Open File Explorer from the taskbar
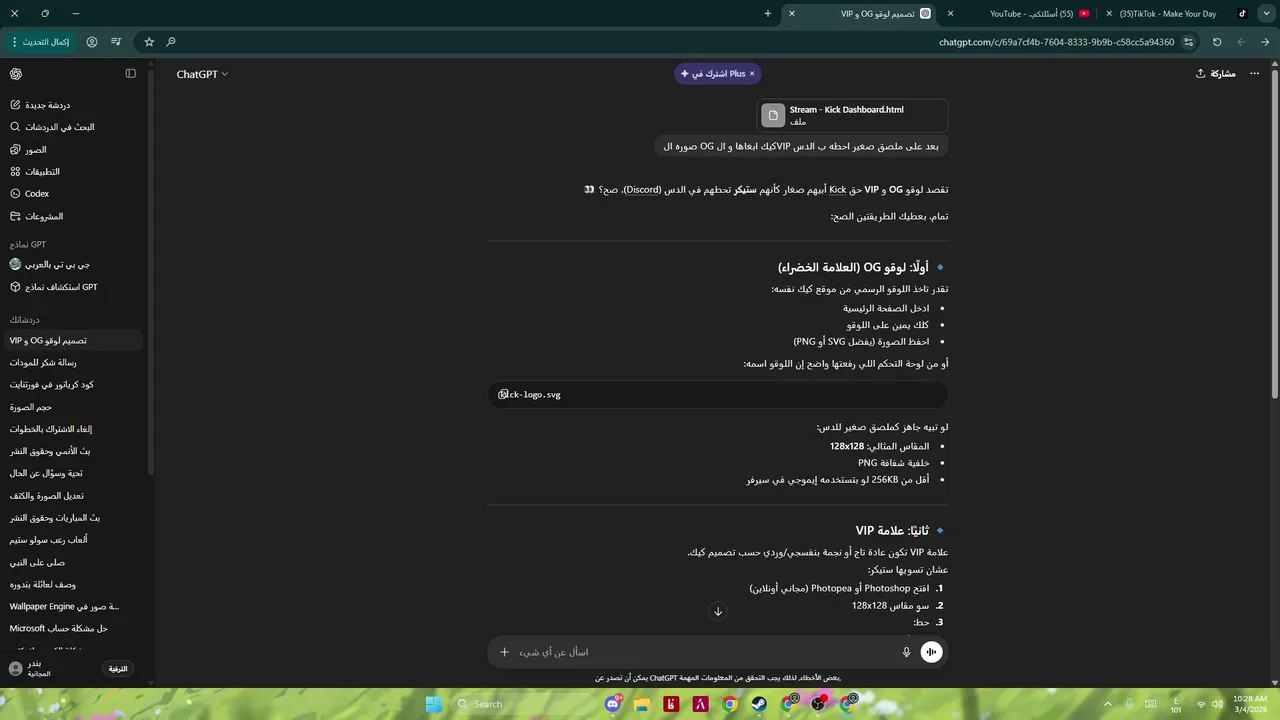Viewport: 1280px width, 720px height. pos(642,704)
